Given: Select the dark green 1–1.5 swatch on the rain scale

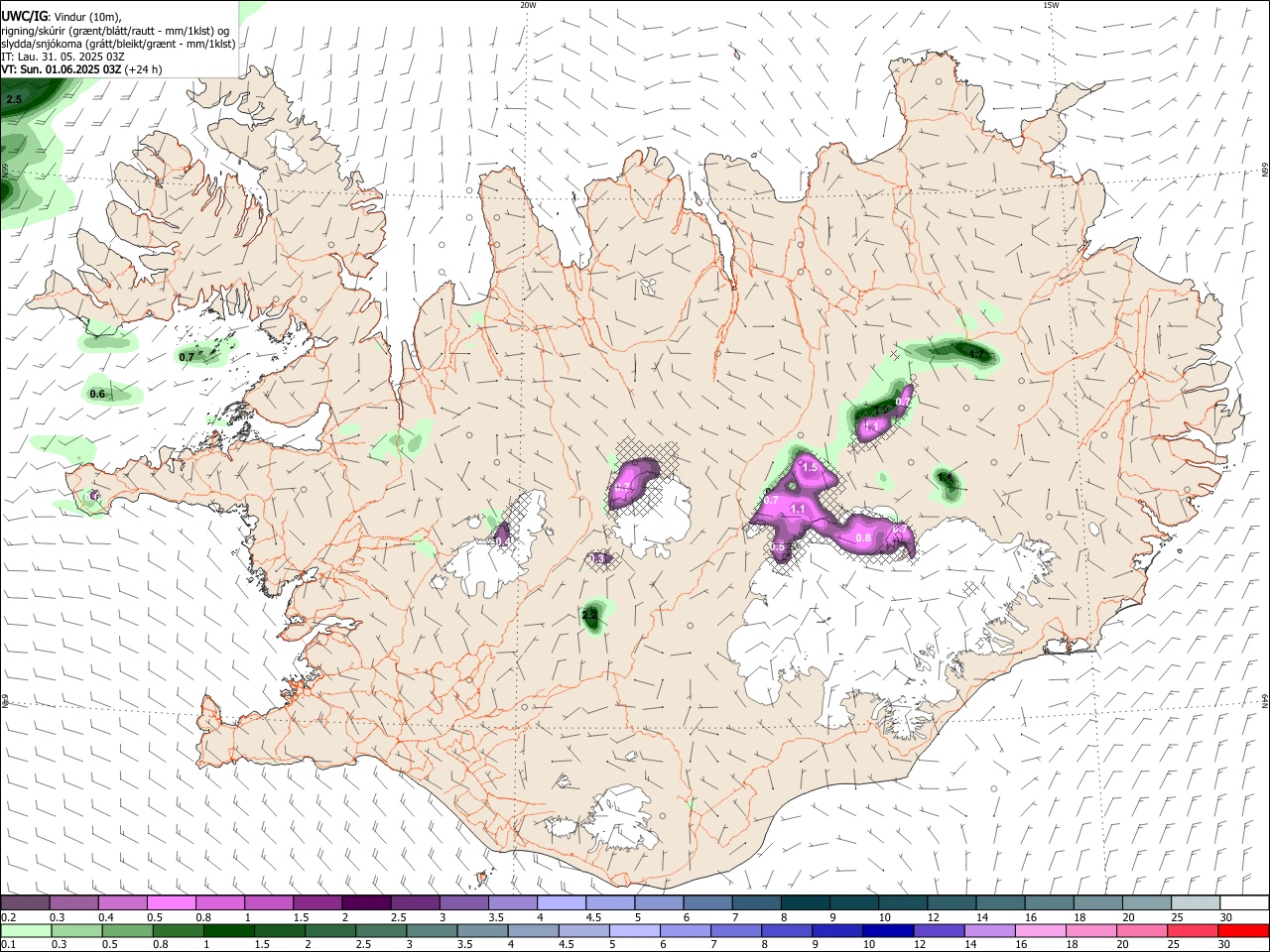Looking at the screenshot, I should 228,930.
